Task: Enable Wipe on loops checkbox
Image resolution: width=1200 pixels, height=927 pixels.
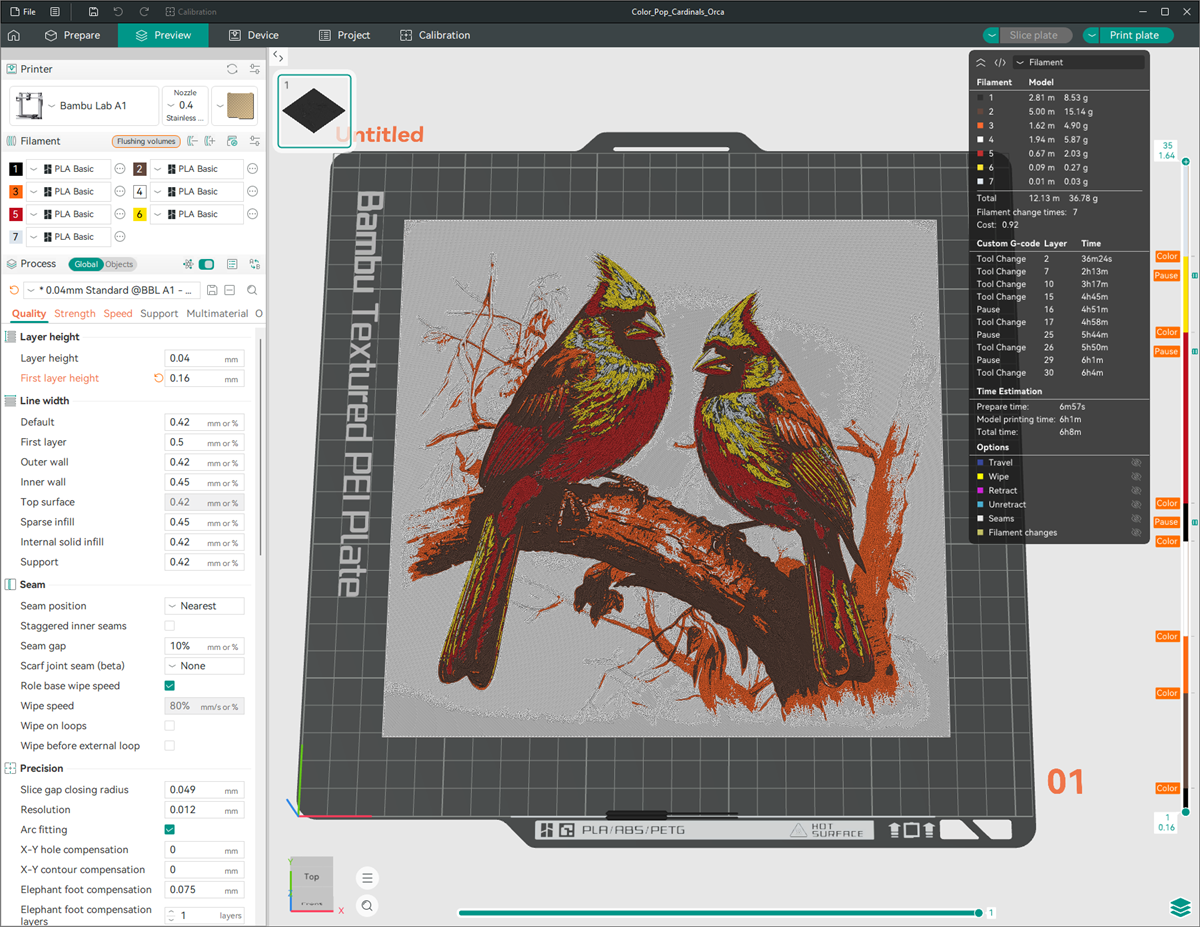Action: (169, 726)
